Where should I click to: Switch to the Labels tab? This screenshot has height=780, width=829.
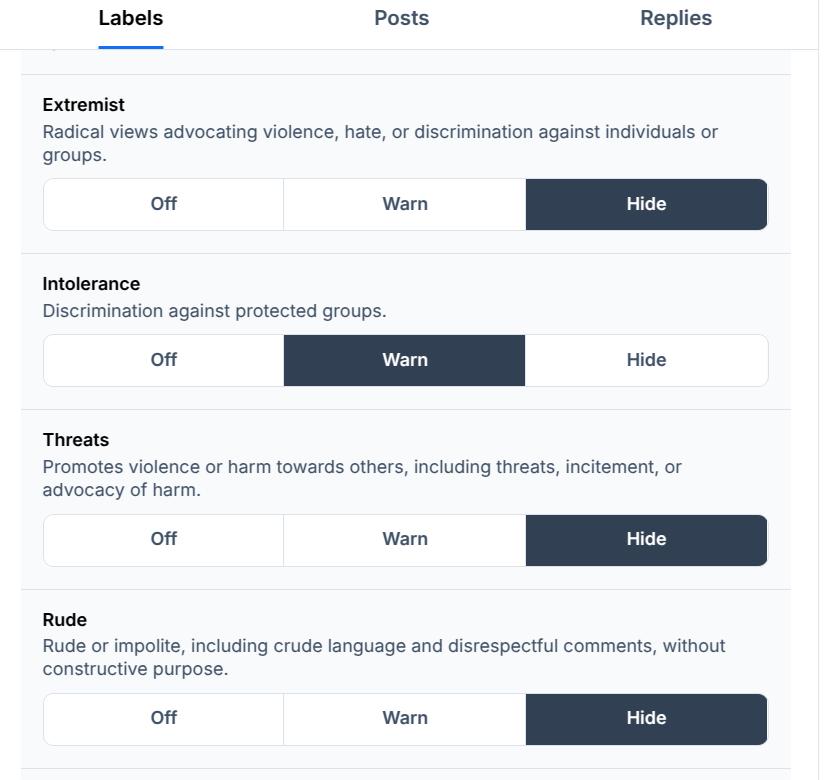click(131, 19)
